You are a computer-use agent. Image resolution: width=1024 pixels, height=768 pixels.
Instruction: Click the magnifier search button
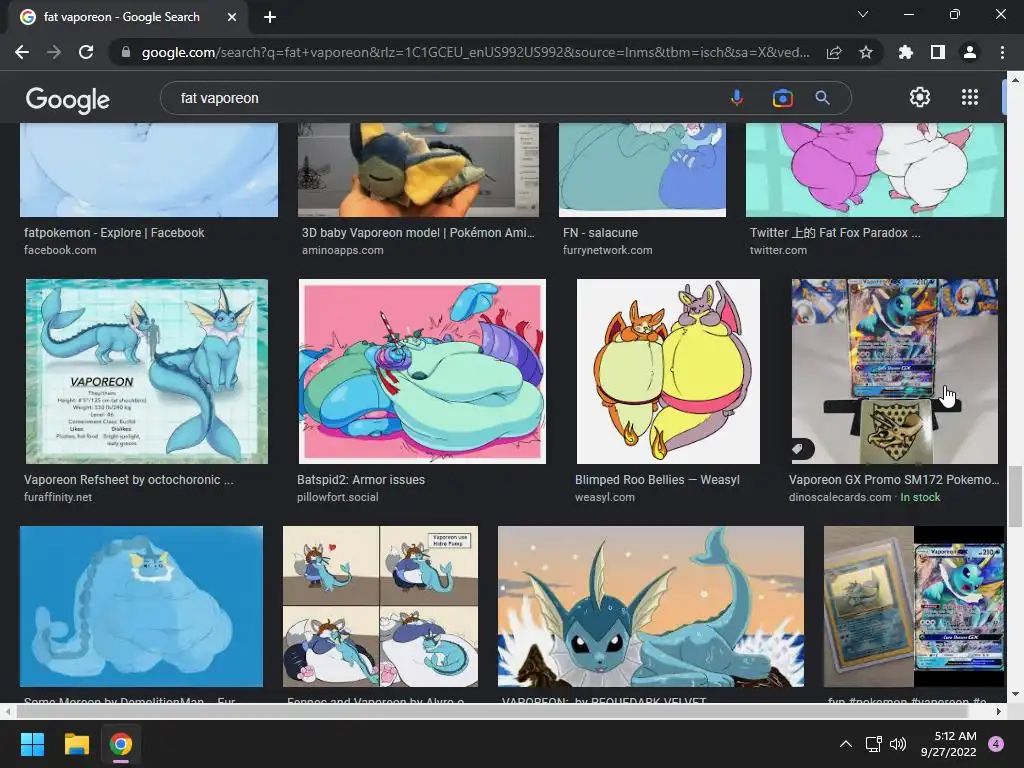(x=822, y=98)
